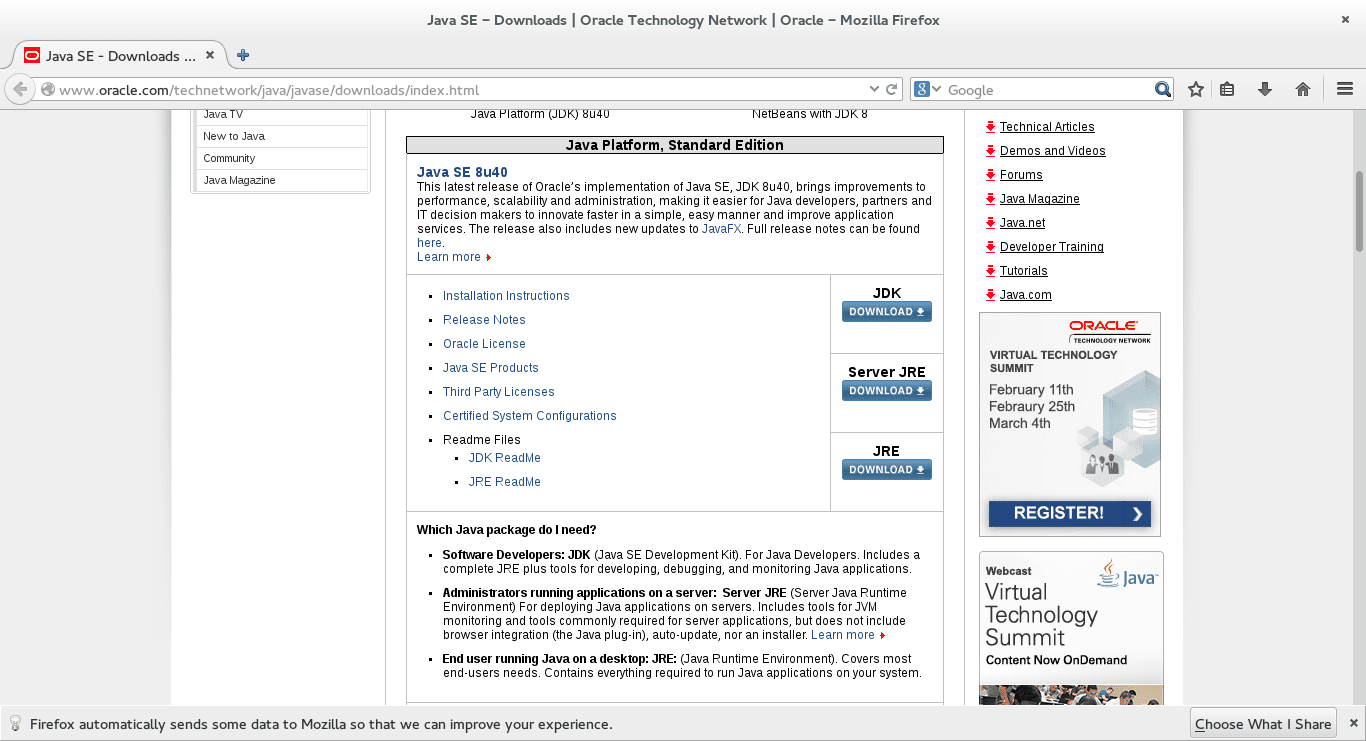This screenshot has width=1366, height=741.
Task: Follow the JavaFX link
Action: (x=721, y=229)
